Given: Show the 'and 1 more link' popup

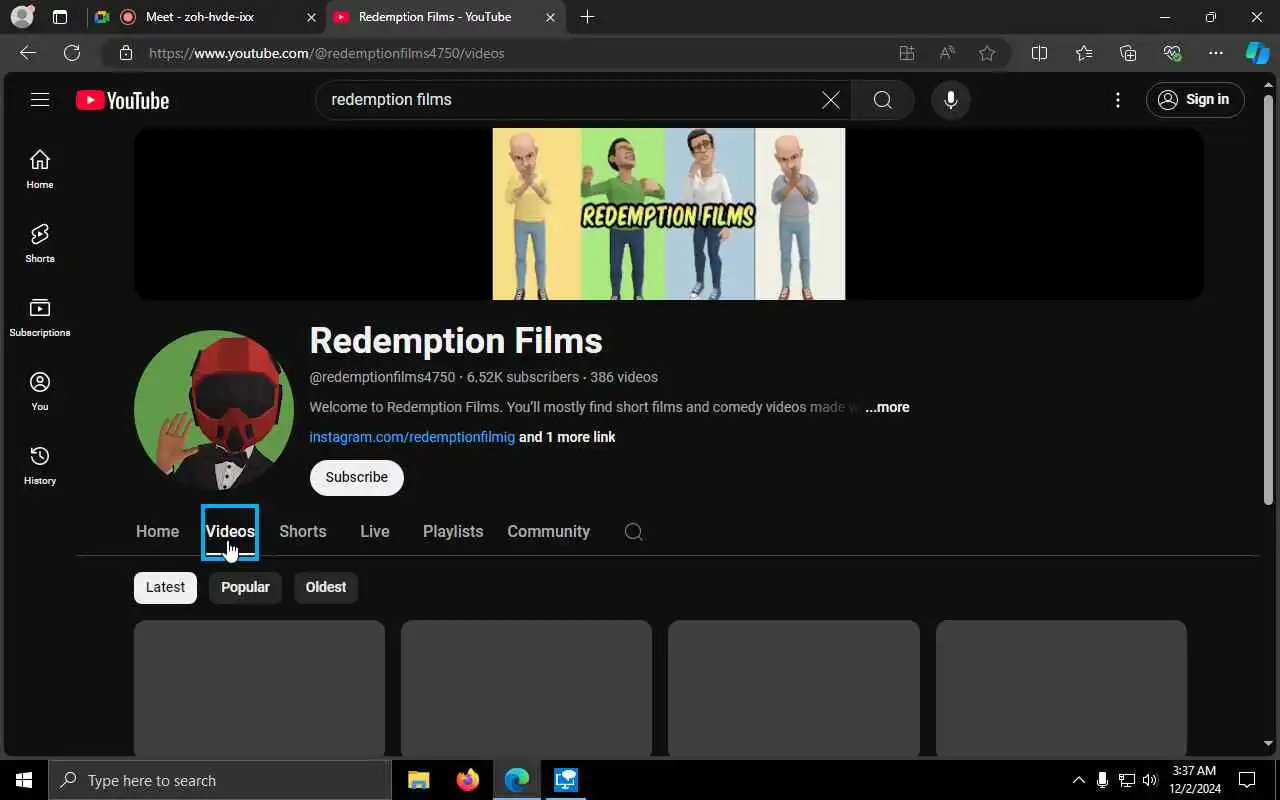Looking at the screenshot, I should pos(567,437).
